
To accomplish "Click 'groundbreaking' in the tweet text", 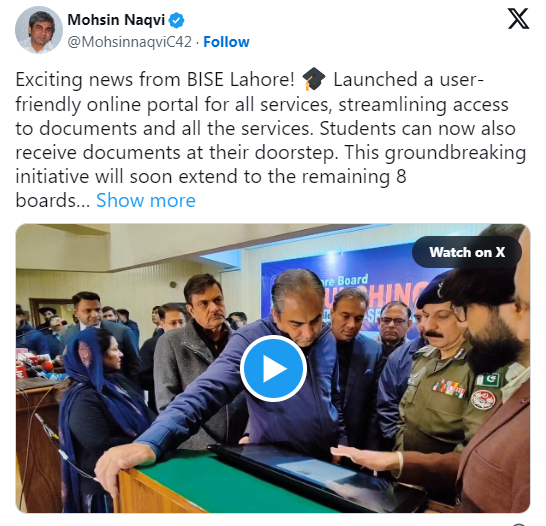I will click(455, 153).
